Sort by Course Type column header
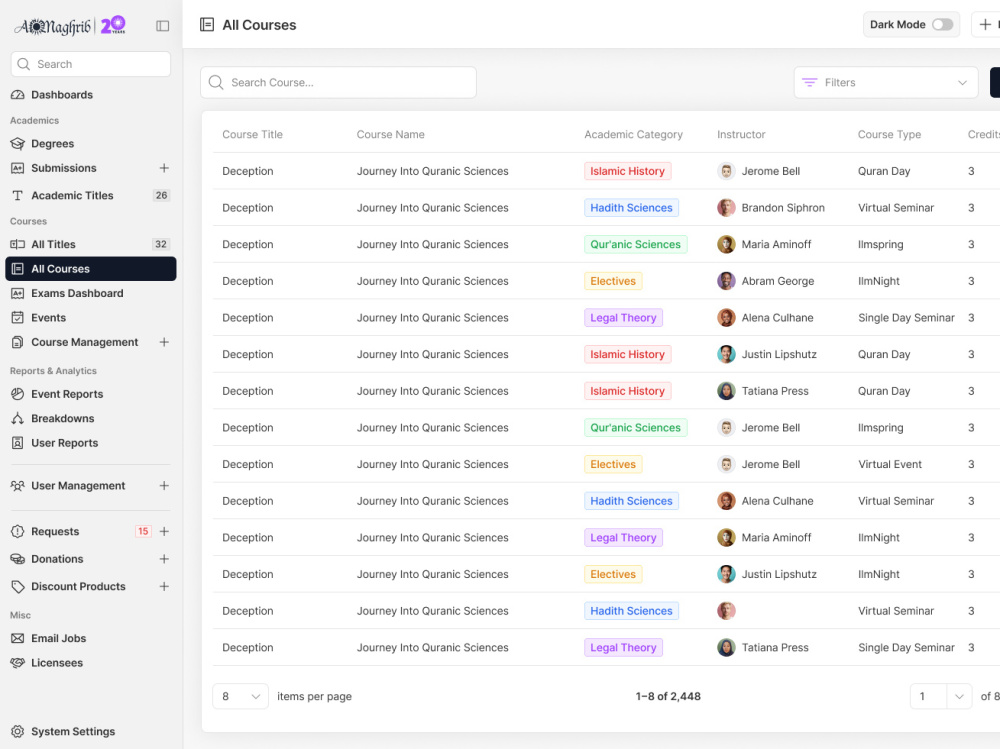The width and height of the screenshot is (1000, 749). pos(889,135)
